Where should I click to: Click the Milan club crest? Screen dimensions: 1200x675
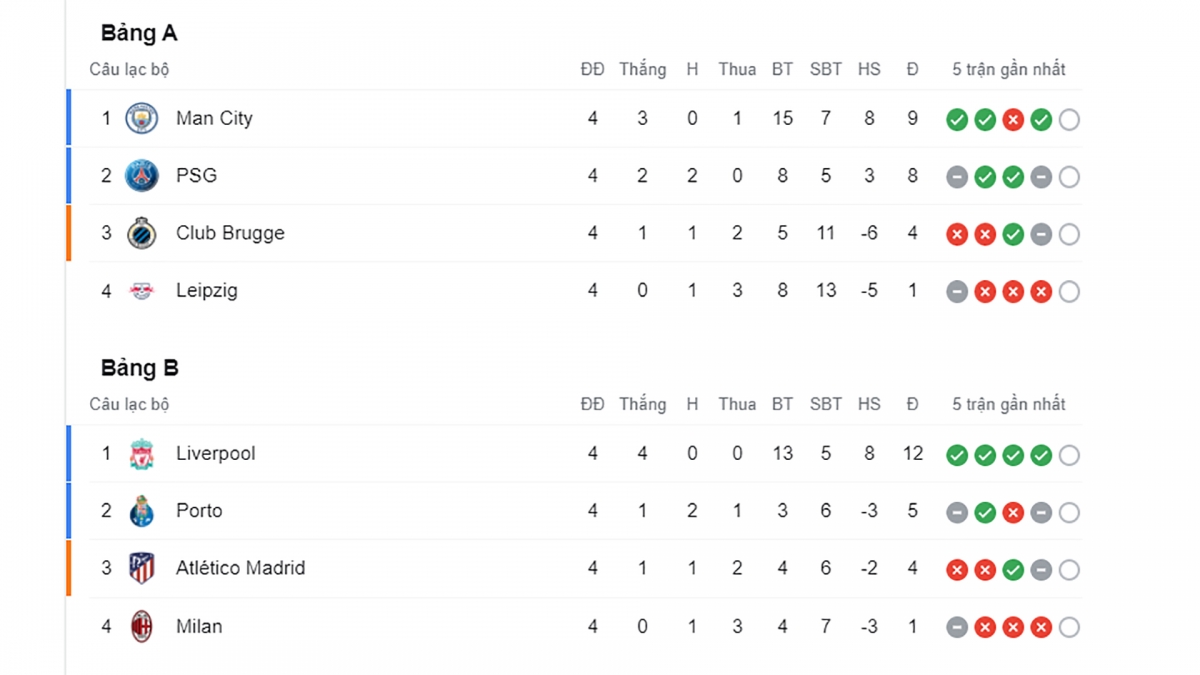[142, 627]
